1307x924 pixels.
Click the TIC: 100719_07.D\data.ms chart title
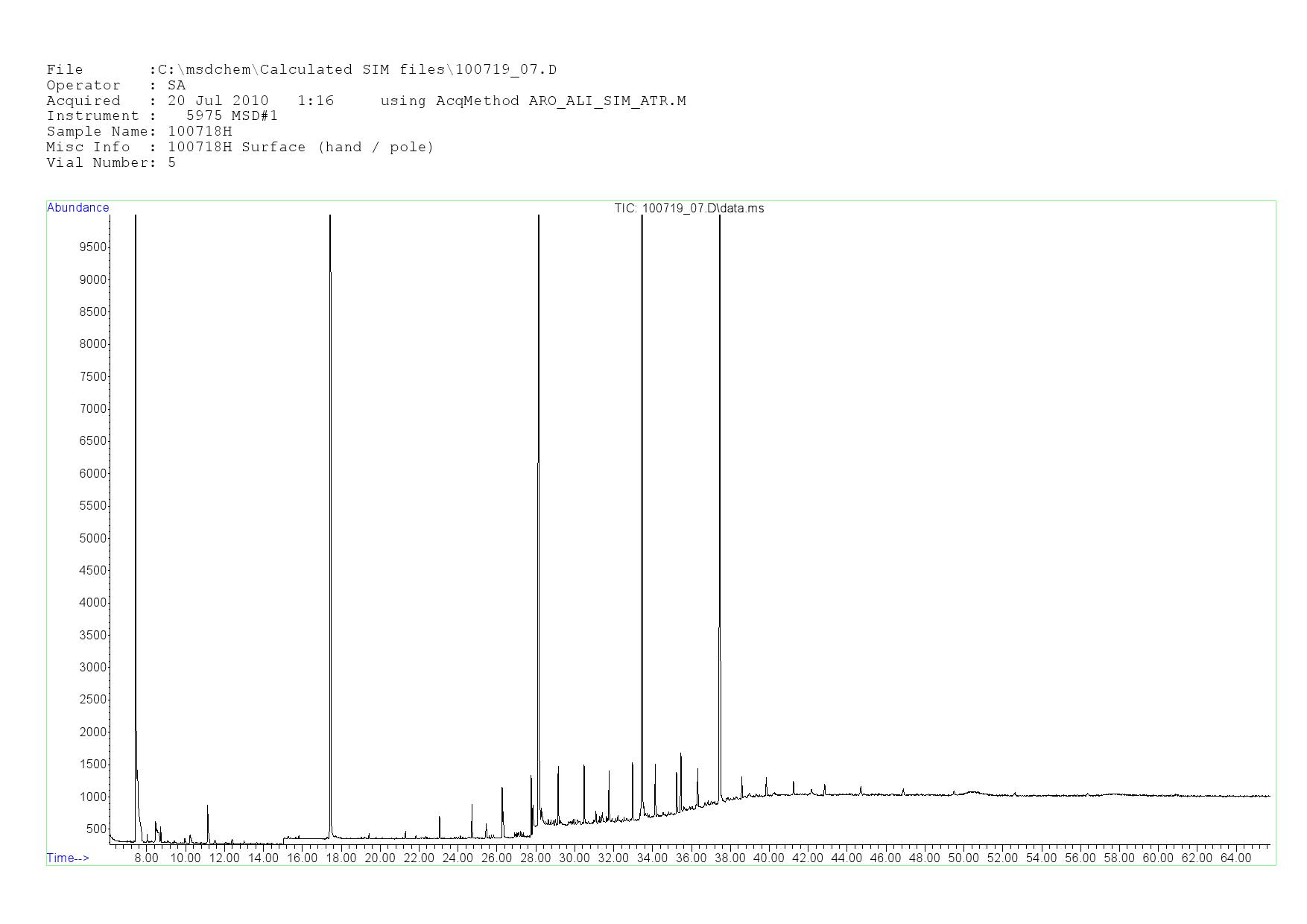(x=689, y=209)
